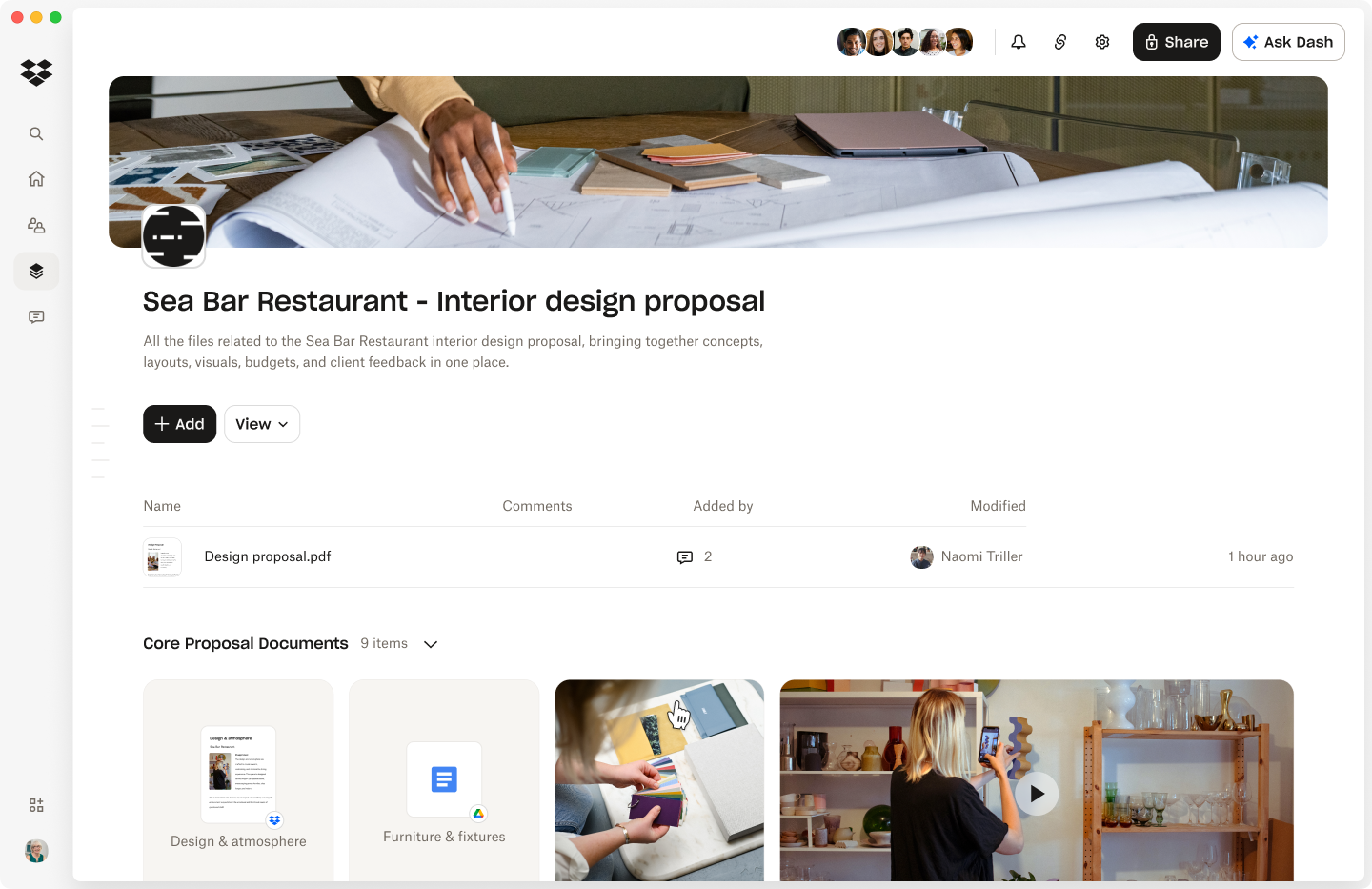
Task: Open the color swatch samples photo thumbnail
Action: [659, 780]
